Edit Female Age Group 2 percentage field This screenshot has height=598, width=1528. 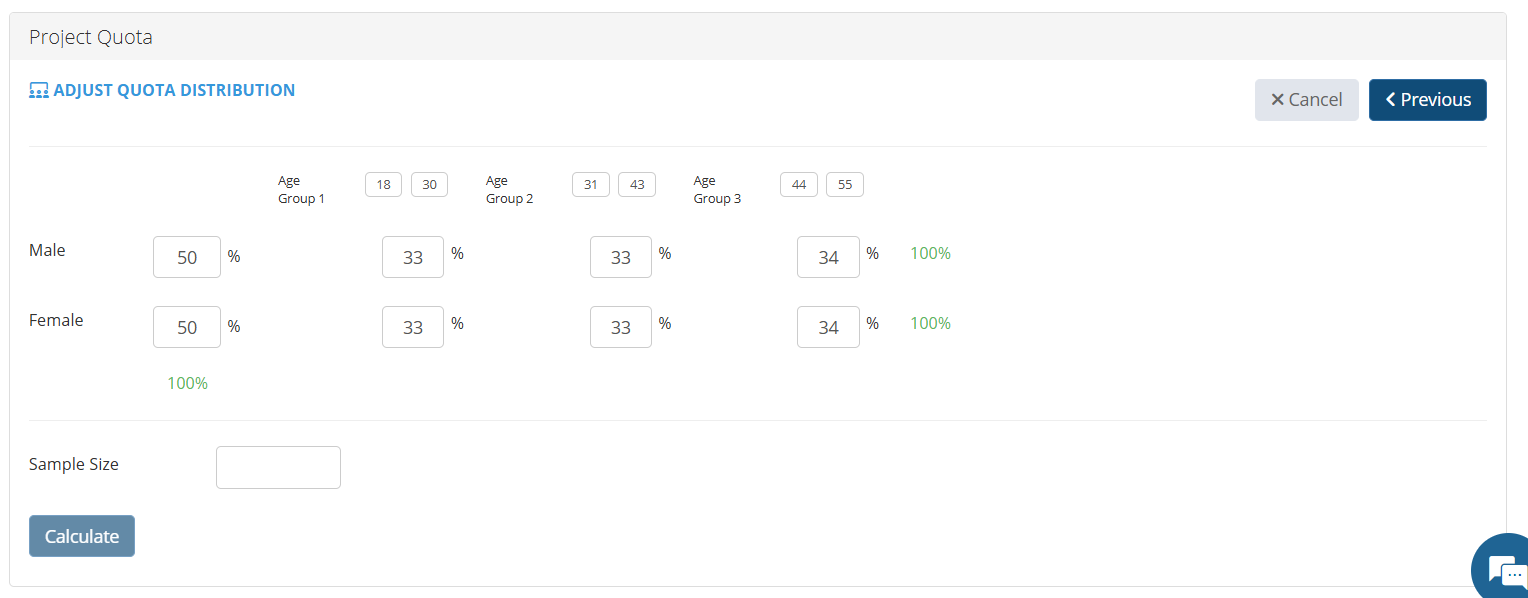click(621, 327)
